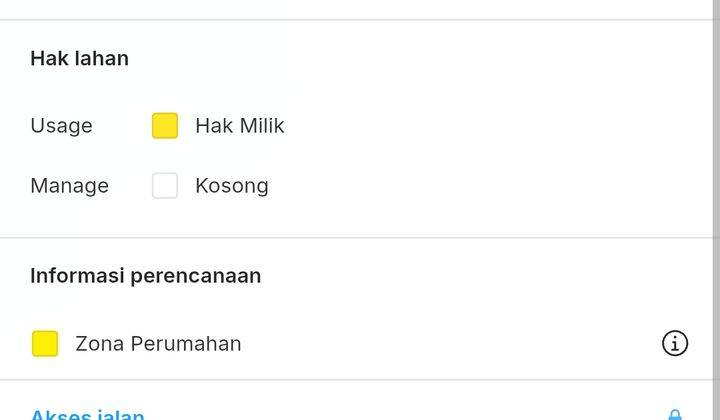720x420 pixels.
Task: Open the Akses jalan link
Action: pyautogui.click(x=87, y=414)
